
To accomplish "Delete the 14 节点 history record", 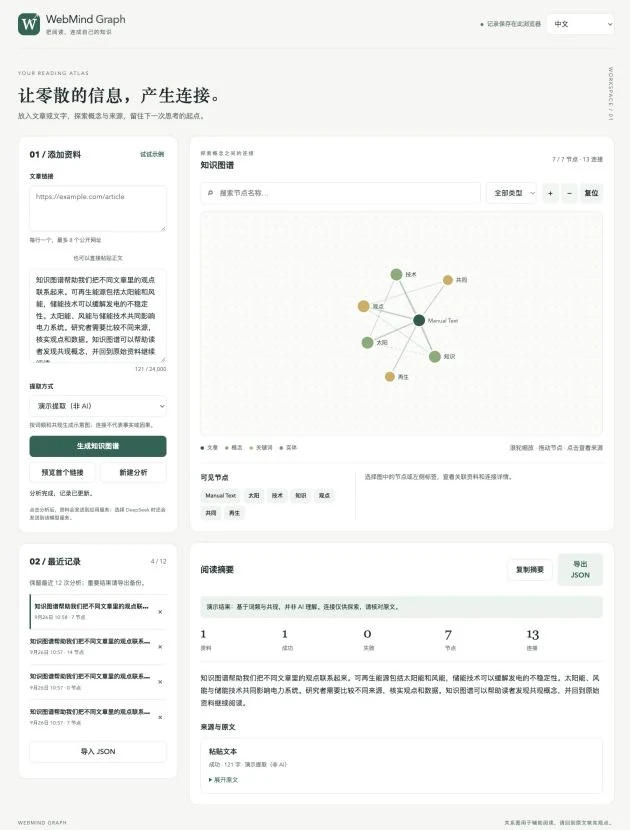I will pos(160,647).
